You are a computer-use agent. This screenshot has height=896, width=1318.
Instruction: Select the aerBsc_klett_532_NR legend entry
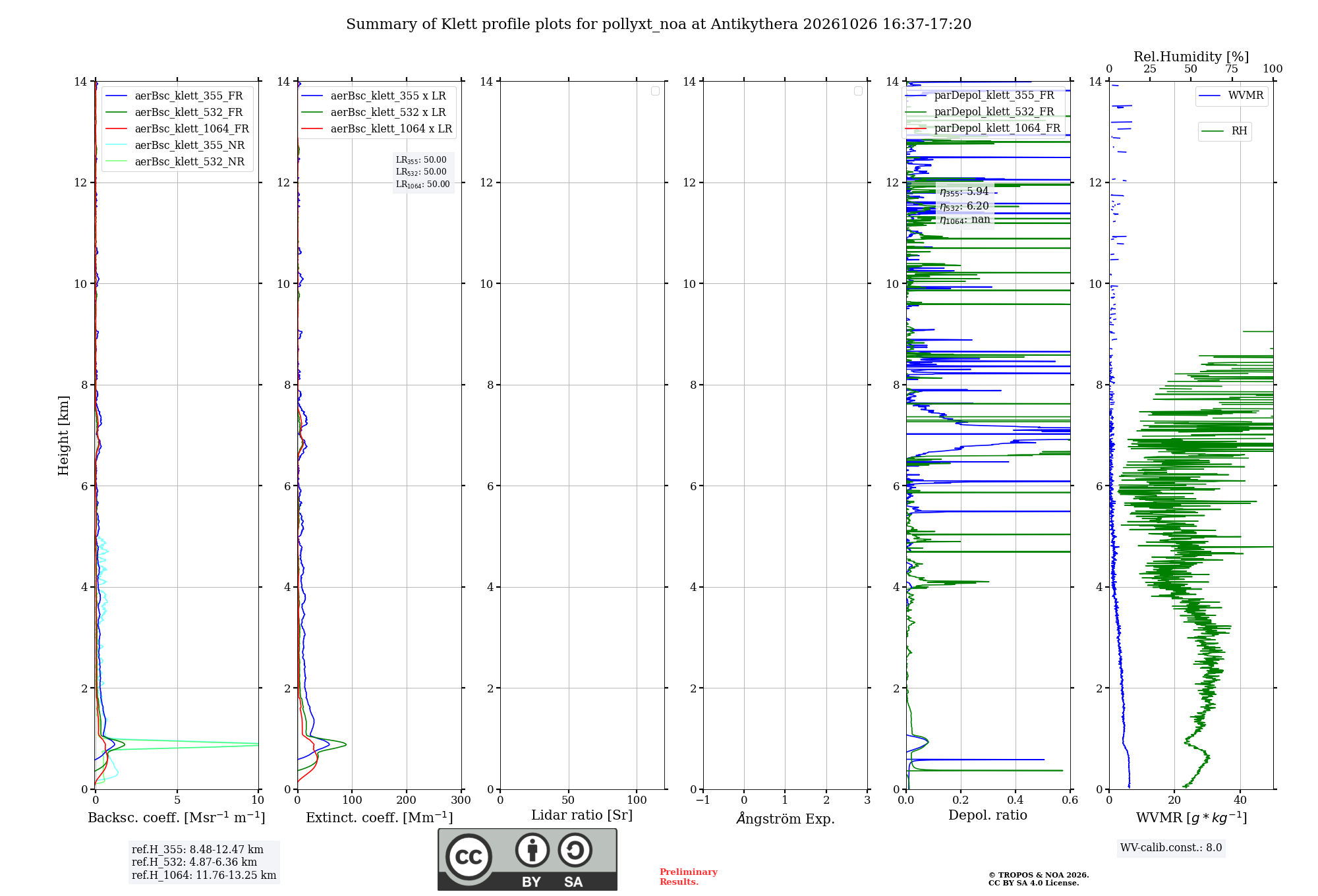176,162
